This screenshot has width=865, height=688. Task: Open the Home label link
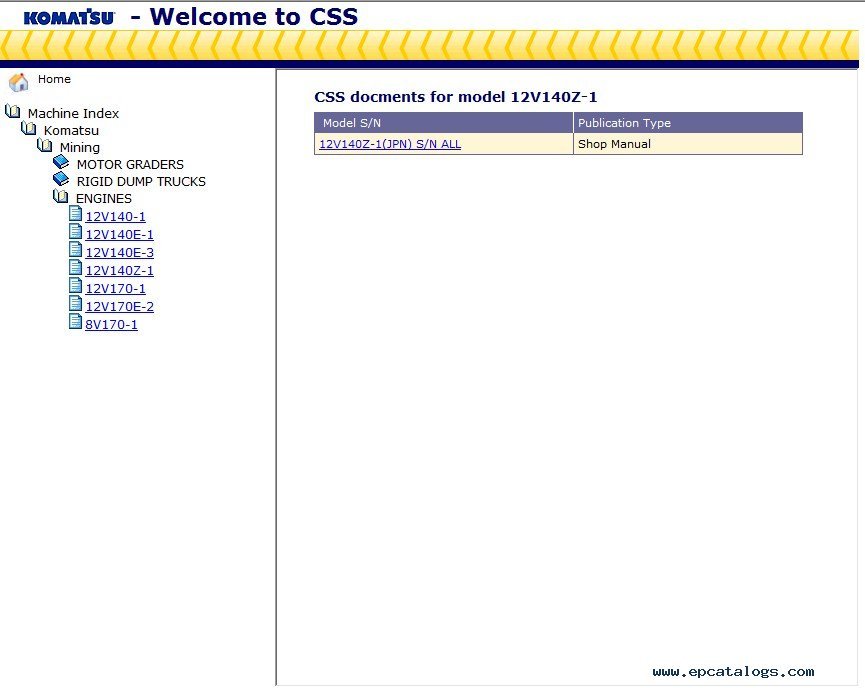(x=54, y=79)
